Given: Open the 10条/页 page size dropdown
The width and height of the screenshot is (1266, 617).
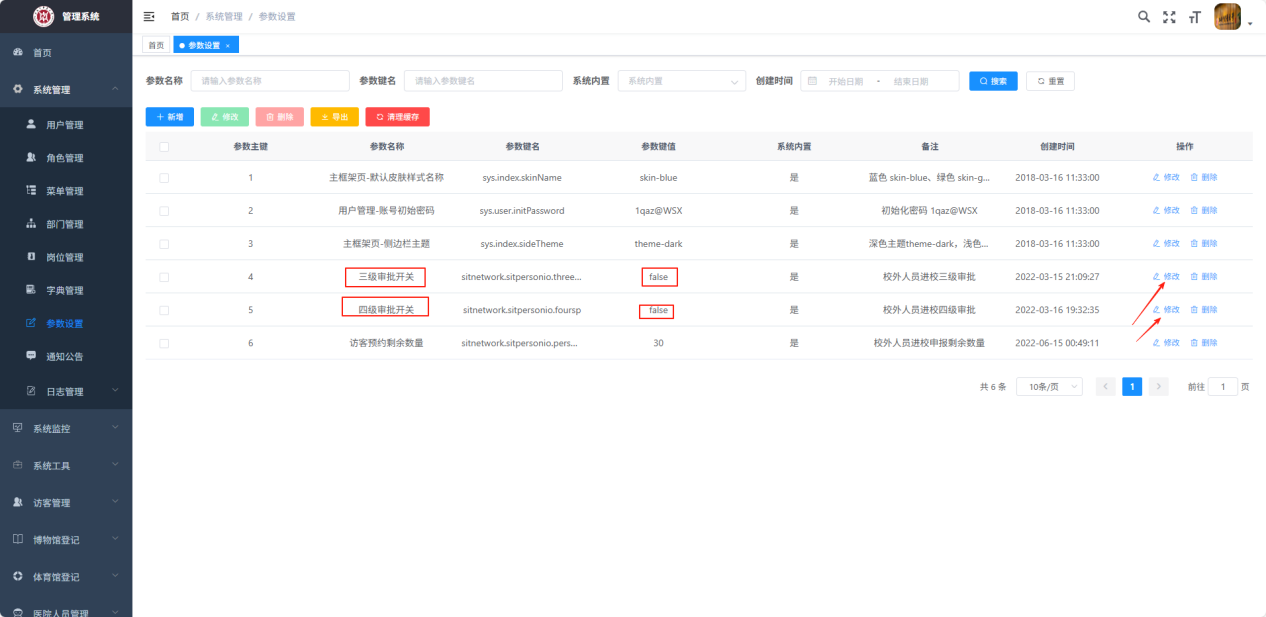Looking at the screenshot, I should pyautogui.click(x=1049, y=387).
